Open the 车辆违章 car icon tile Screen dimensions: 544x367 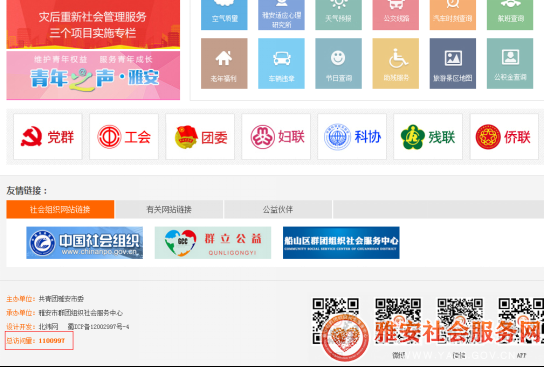click(281, 63)
